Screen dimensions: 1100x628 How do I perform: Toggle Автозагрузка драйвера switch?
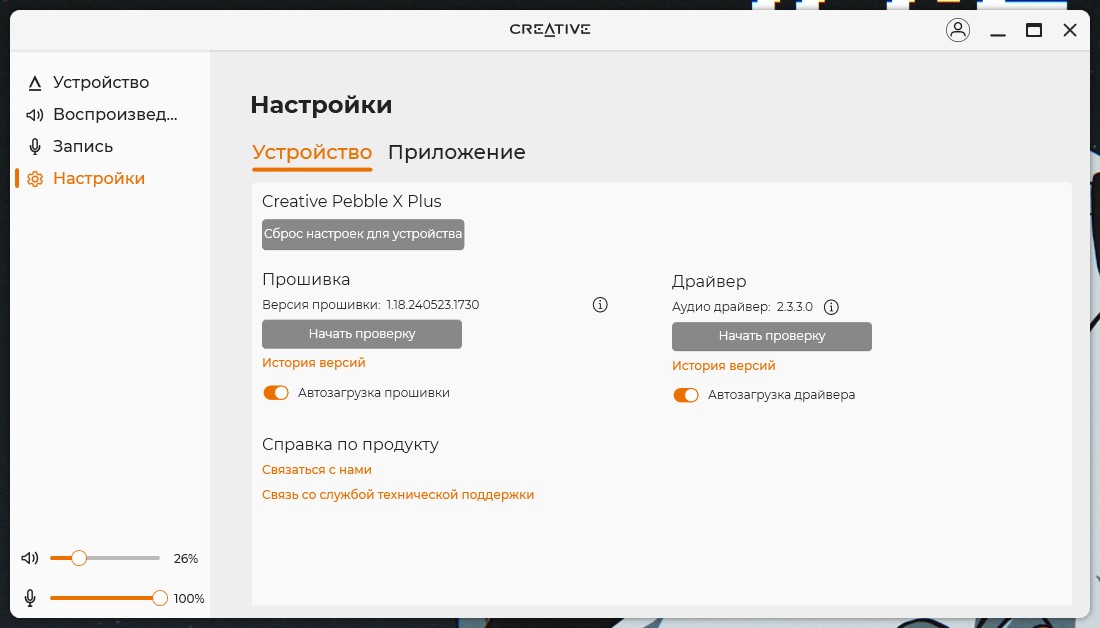pos(685,395)
